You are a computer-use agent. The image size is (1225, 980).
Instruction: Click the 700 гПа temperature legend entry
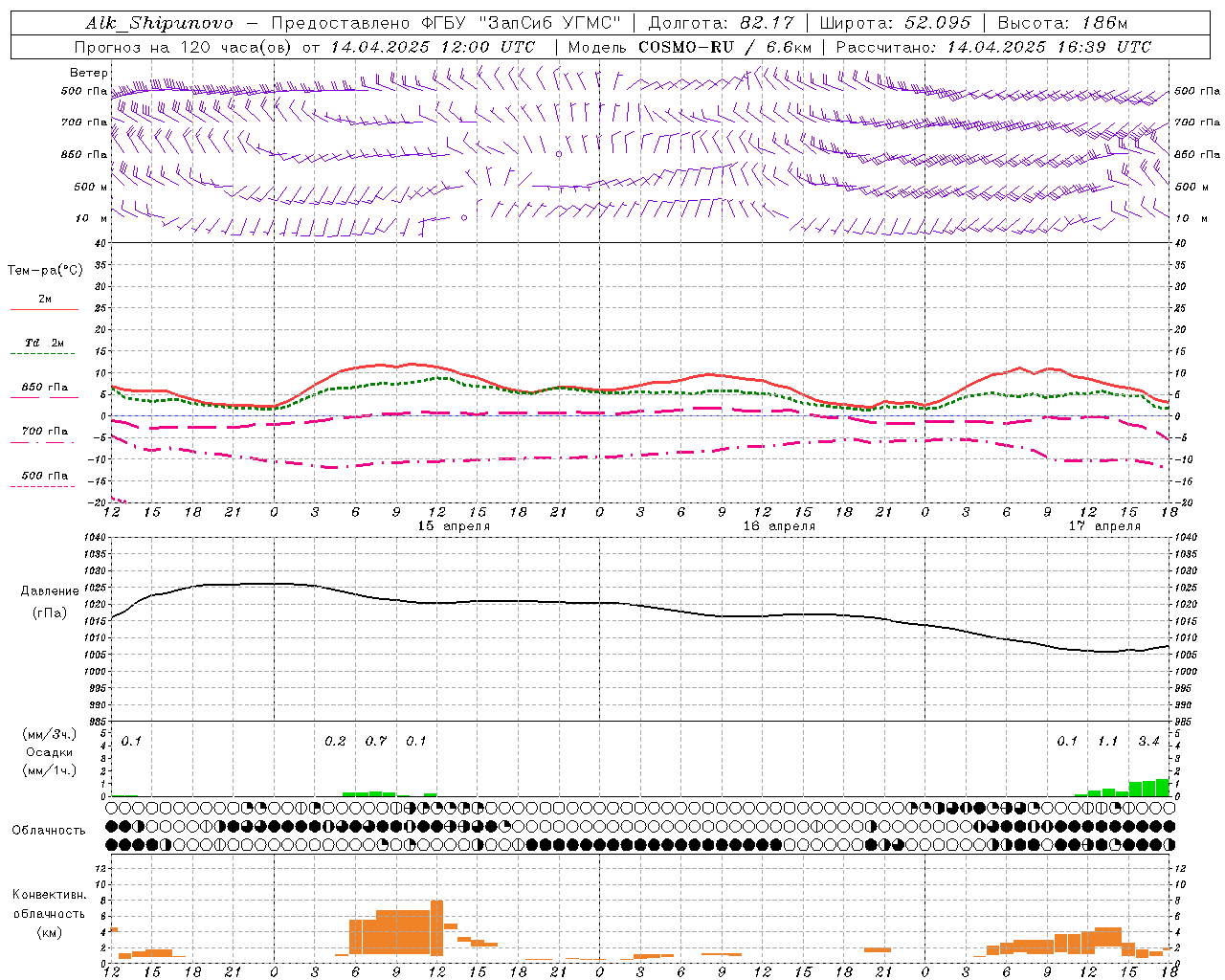click(45, 432)
